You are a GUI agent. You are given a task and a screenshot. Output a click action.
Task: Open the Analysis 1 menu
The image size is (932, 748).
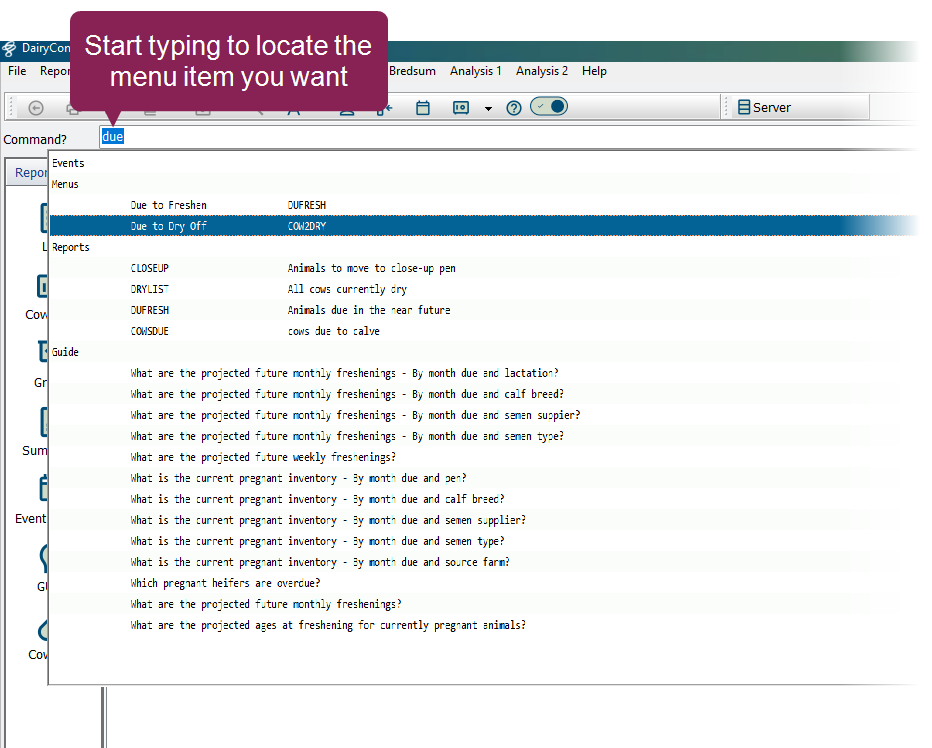[476, 71]
